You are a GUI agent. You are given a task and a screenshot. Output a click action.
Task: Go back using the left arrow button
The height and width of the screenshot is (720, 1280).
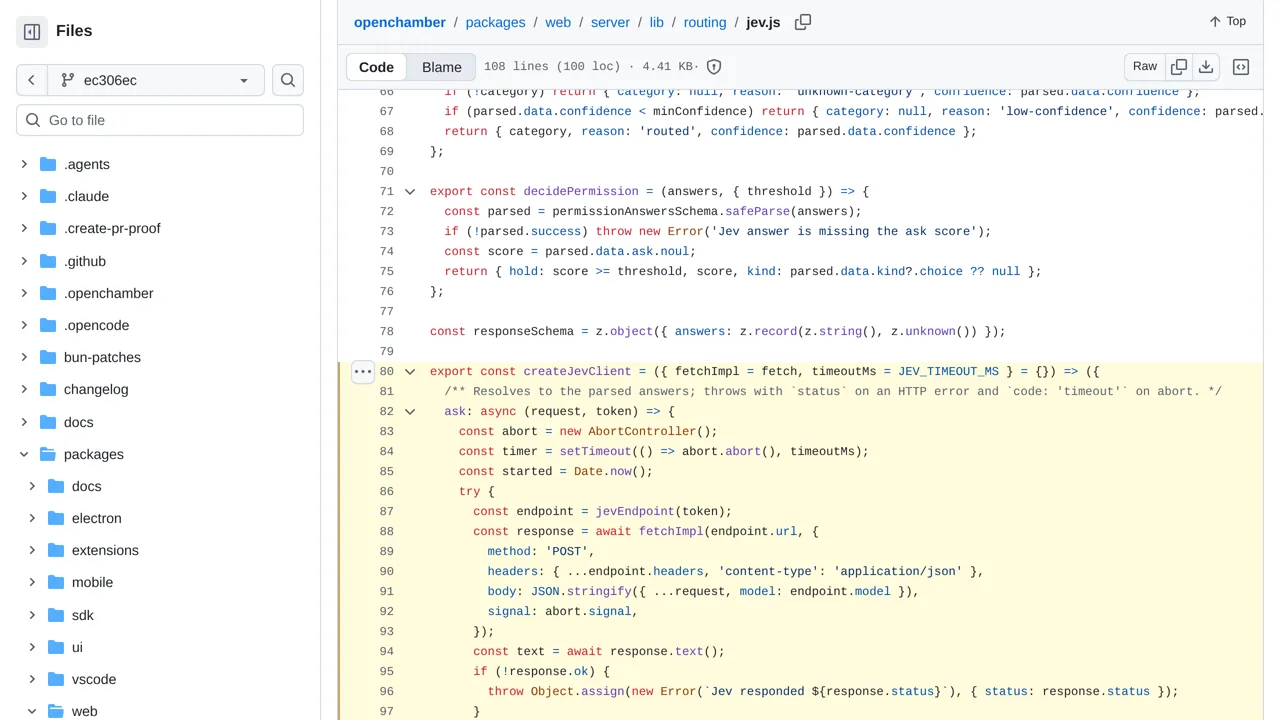click(32, 80)
